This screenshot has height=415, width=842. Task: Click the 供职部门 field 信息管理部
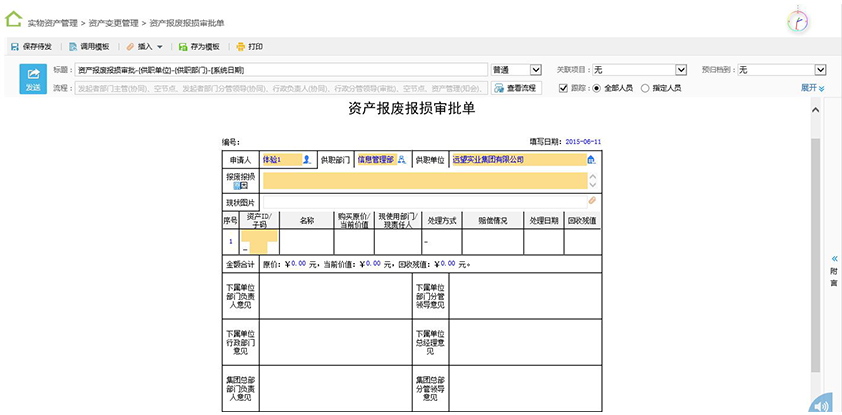376,159
